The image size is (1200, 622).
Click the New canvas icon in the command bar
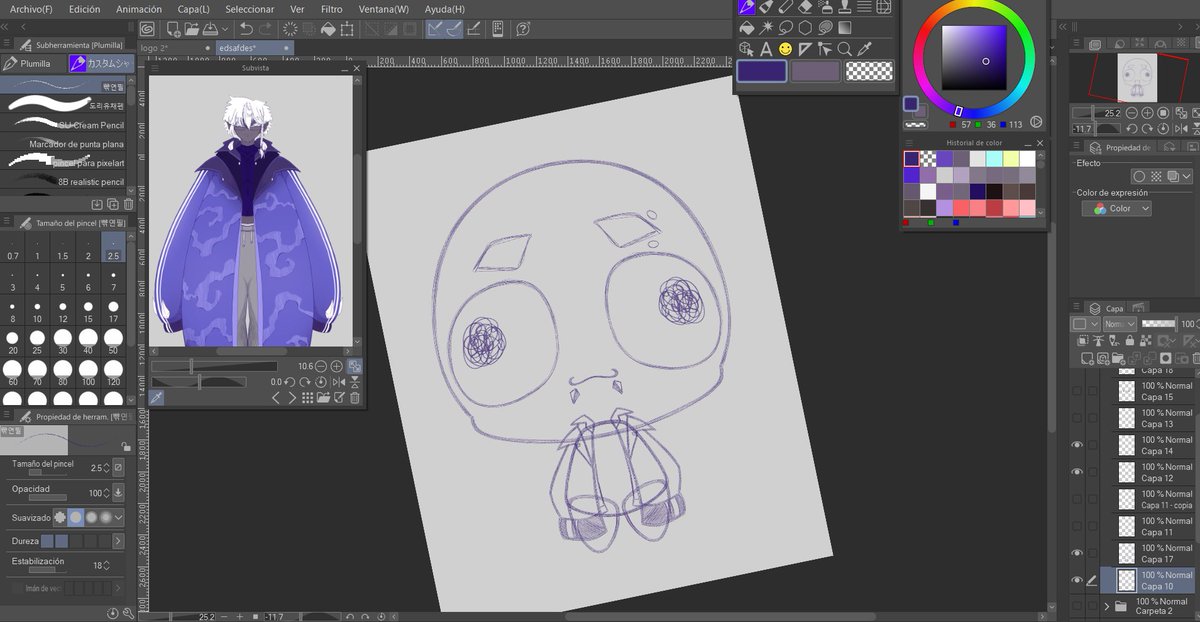point(173,29)
